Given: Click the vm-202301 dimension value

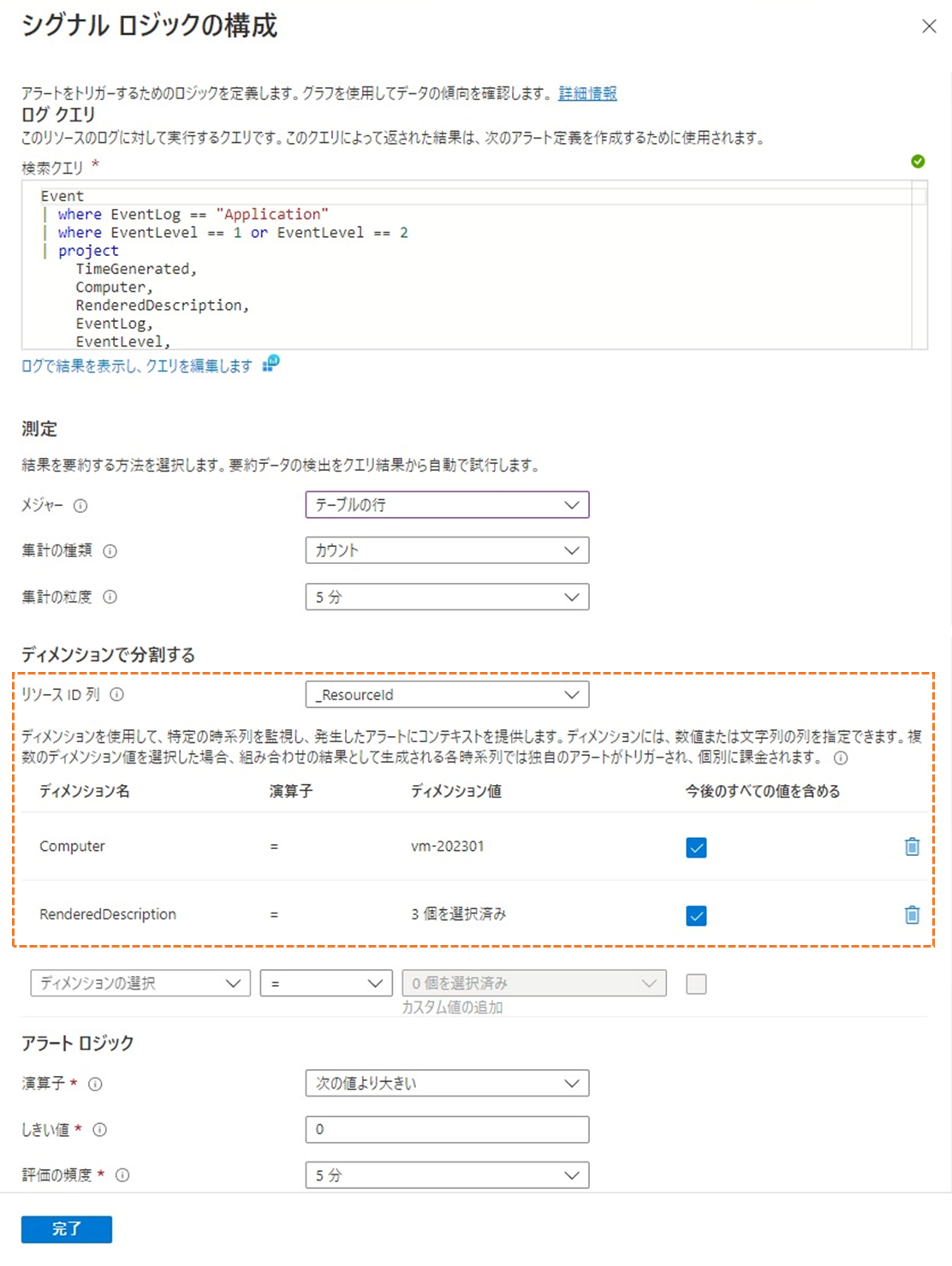Looking at the screenshot, I should coord(447,847).
